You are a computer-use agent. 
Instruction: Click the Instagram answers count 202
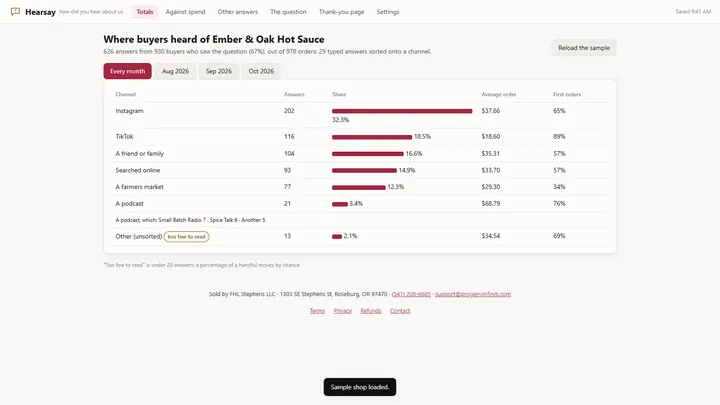(289, 111)
